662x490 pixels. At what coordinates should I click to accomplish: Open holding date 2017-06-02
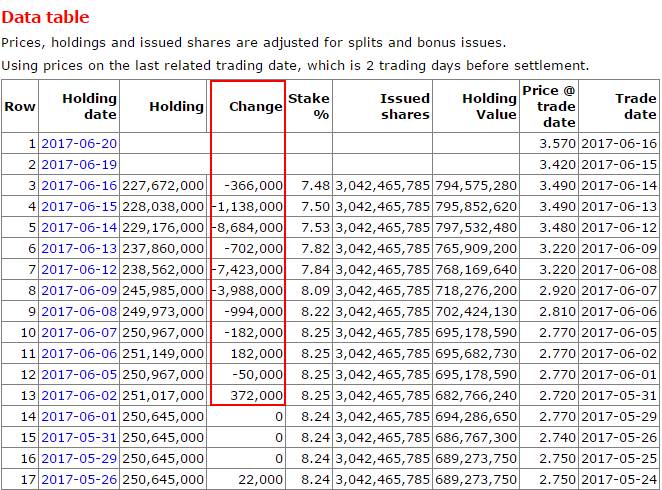pyautogui.click(x=79, y=395)
